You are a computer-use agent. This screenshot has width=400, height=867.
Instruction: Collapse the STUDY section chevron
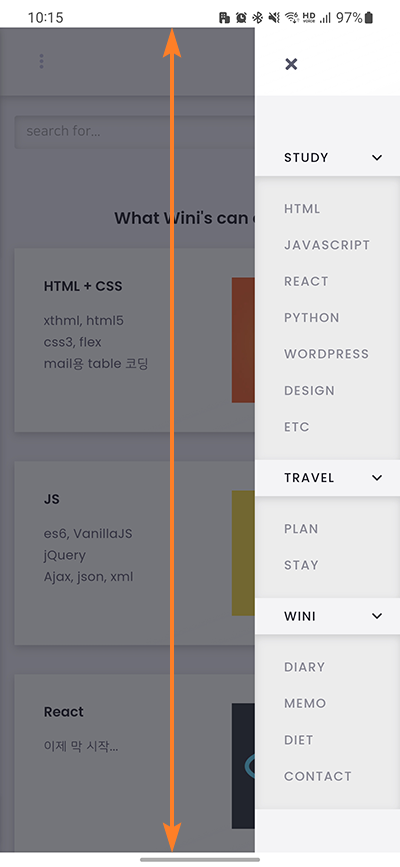coord(377,158)
